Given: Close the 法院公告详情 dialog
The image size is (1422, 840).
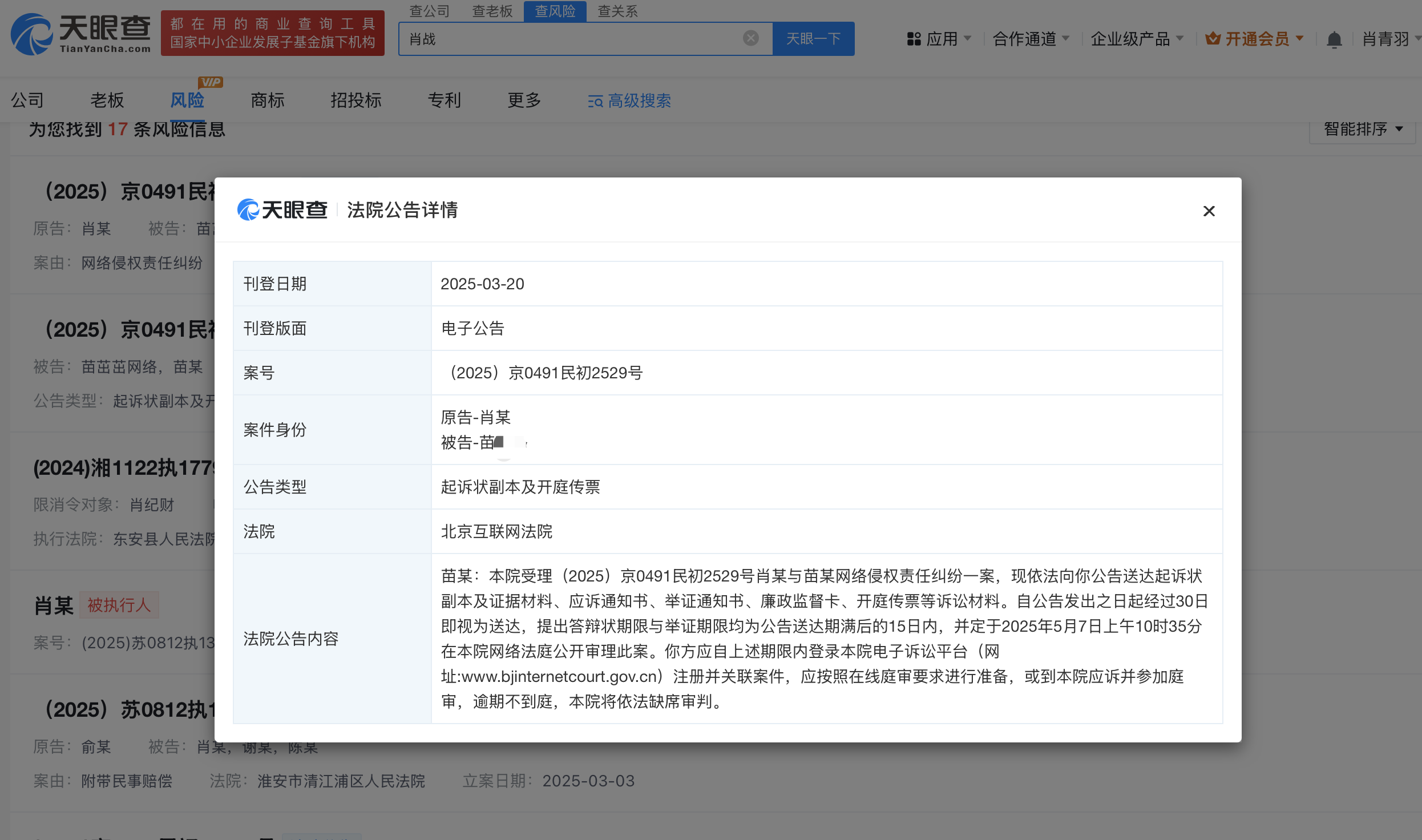Looking at the screenshot, I should [x=1209, y=211].
